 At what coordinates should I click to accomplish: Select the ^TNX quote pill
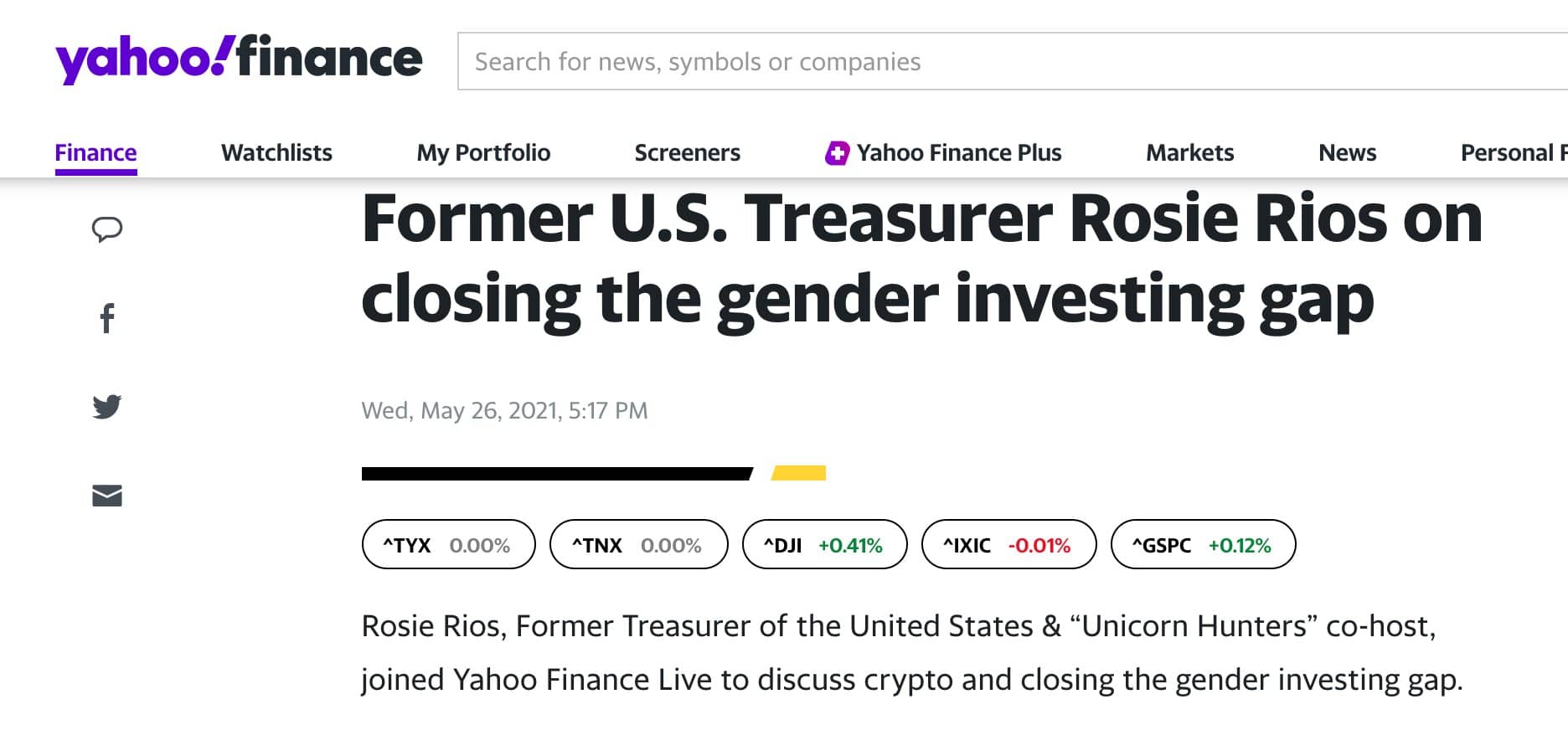[x=637, y=544]
